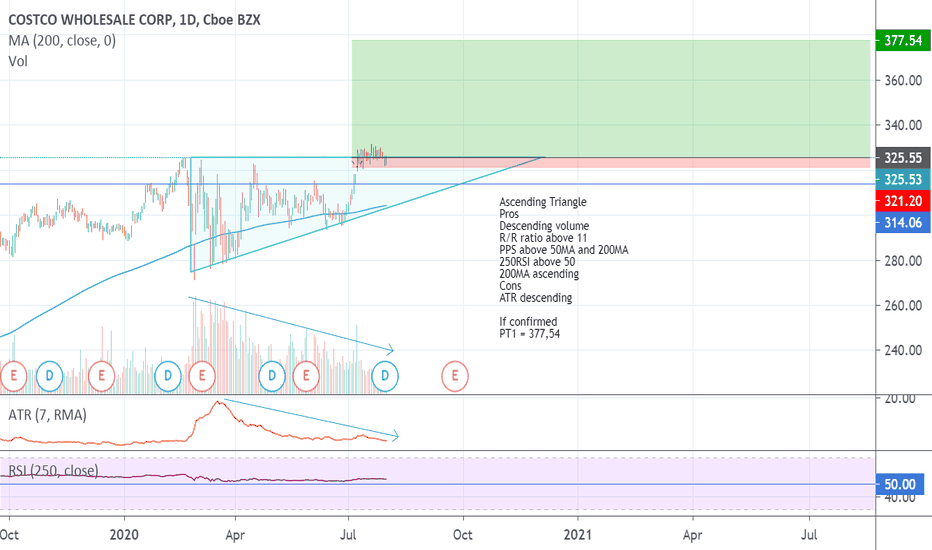This screenshot has height=550, width=932.
Task: Select the RSI (250, close) indicator label
Action: pos(53,471)
